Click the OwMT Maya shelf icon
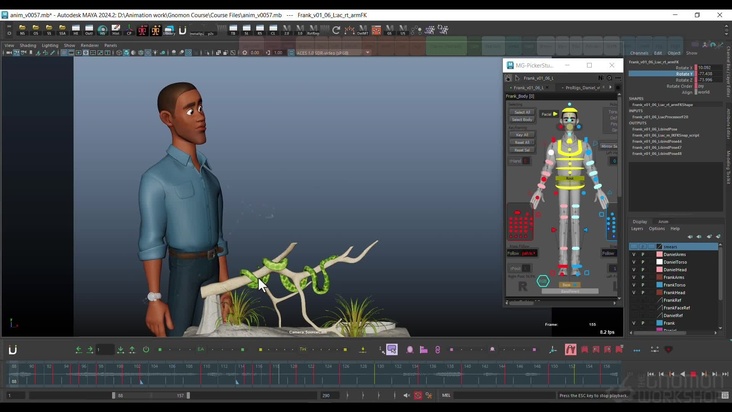This screenshot has height=412, width=732. pyautogui.click(x=363, y=30)
